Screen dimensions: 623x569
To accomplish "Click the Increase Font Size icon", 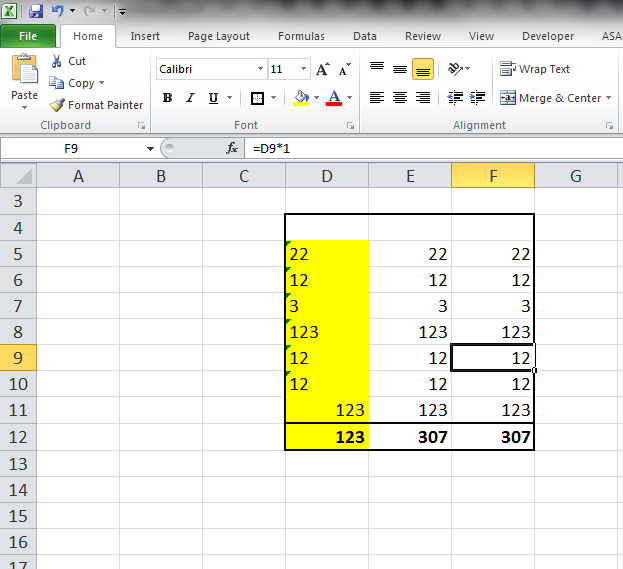I will point(322,70).
